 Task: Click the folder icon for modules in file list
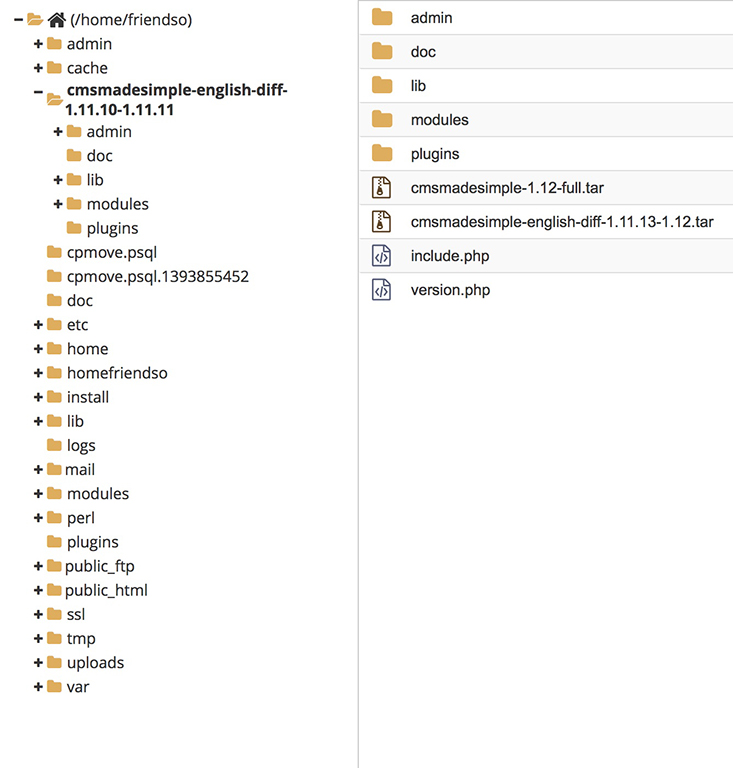click(x=381, y=120)
